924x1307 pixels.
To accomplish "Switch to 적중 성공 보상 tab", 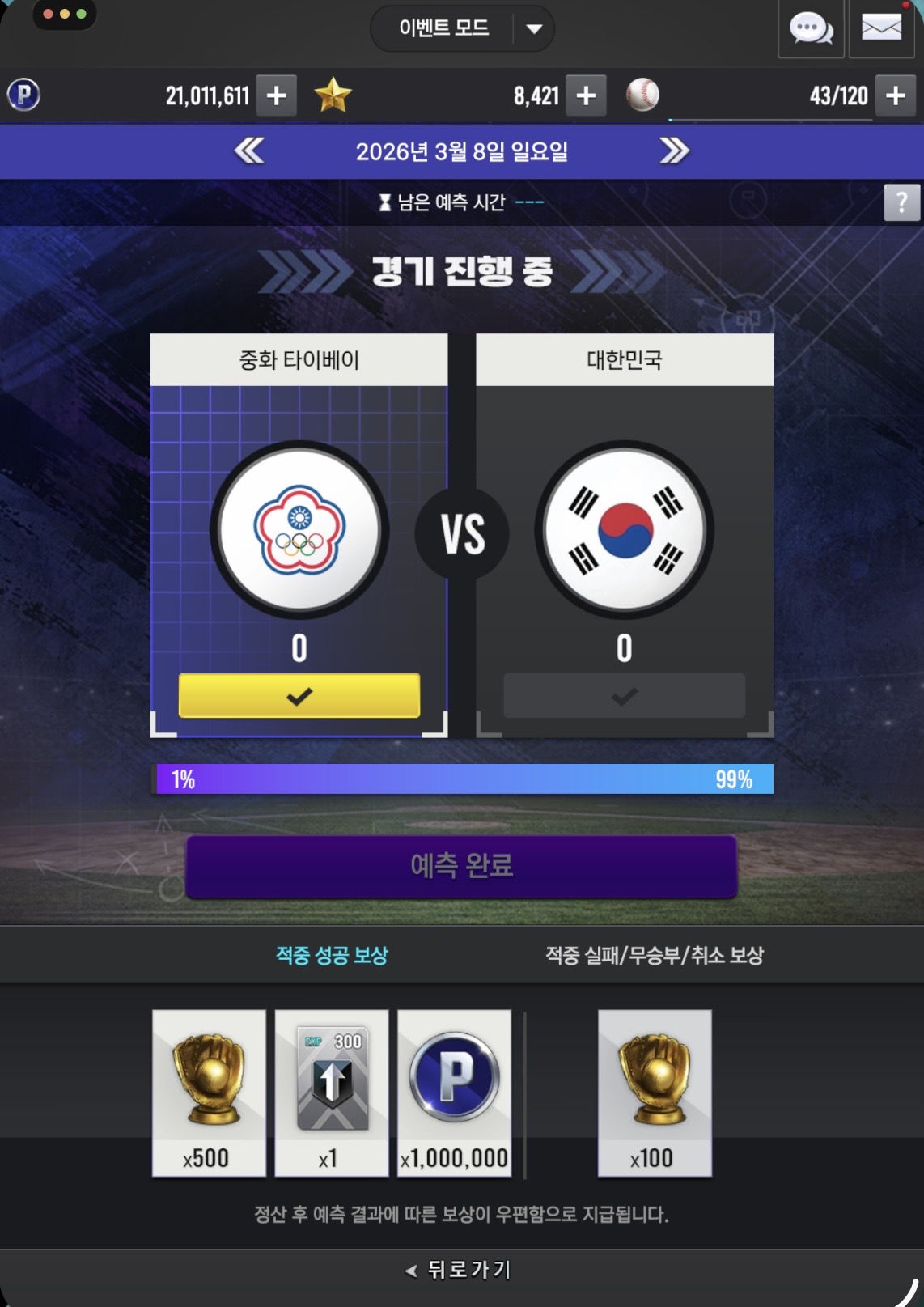I will pos(332,955).
